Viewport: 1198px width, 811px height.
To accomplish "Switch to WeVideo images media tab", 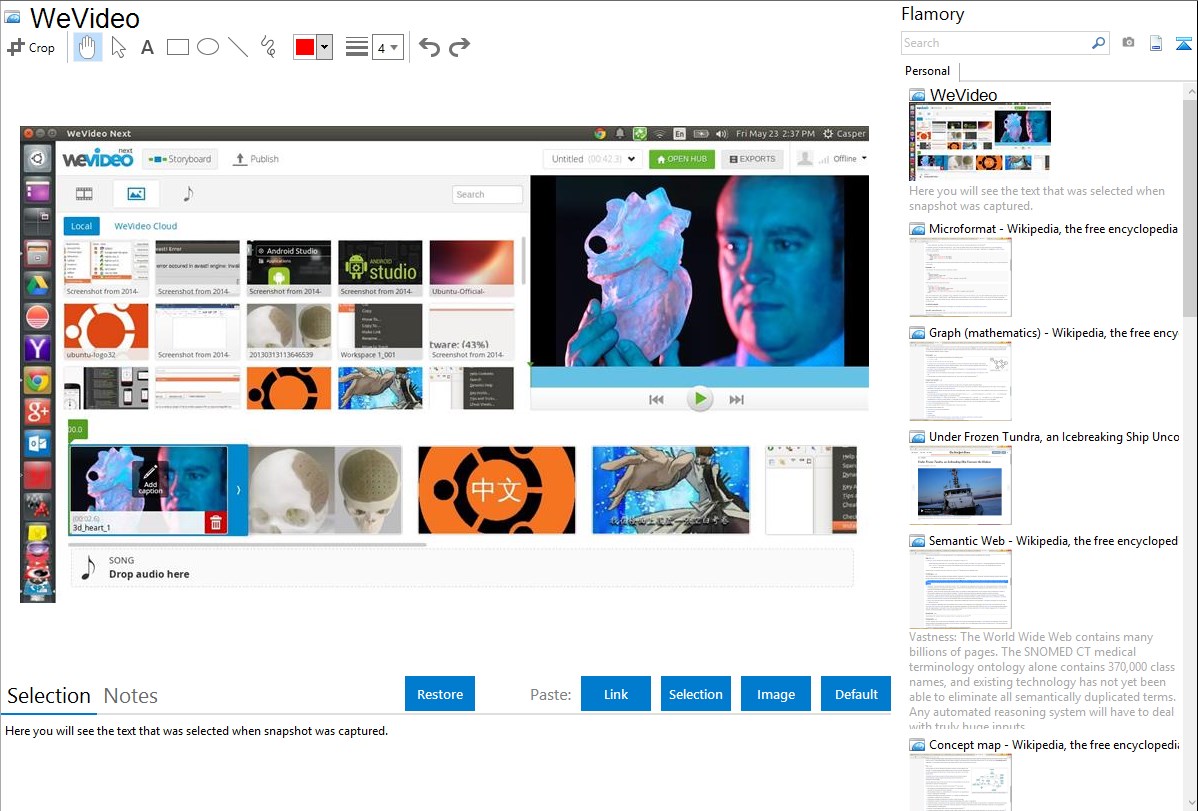I will [x=136, y=194].
